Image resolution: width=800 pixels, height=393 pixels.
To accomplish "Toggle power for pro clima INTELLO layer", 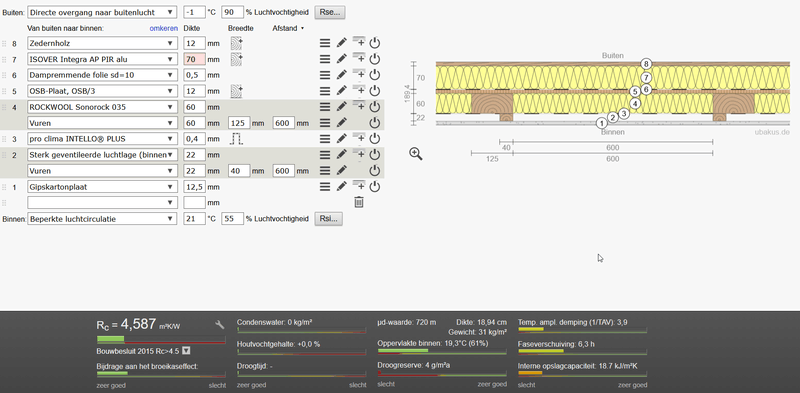I will pos(375,139).
